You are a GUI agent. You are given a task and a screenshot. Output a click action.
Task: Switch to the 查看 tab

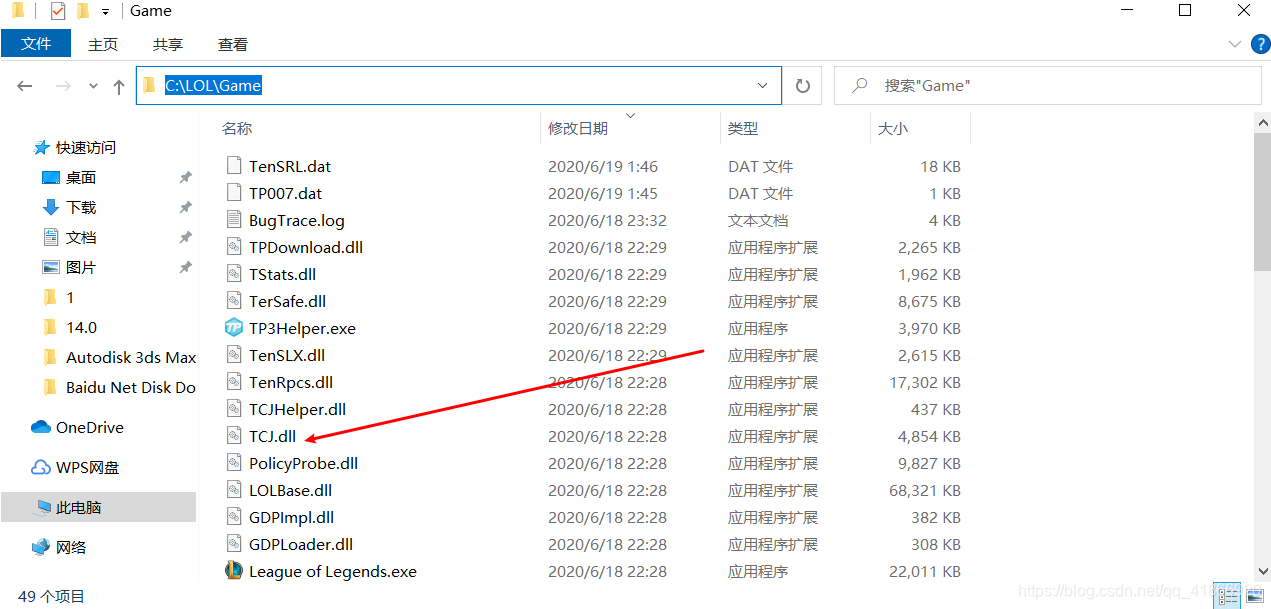tap(233, 45)
